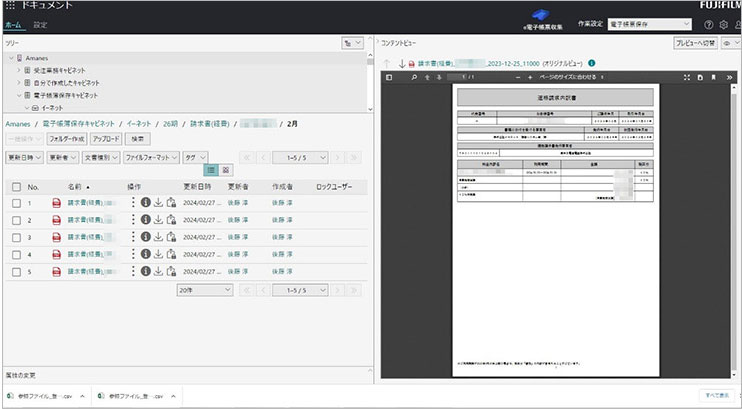
Task: Switch to thumbnail grid view
Action: click(226, 170)
